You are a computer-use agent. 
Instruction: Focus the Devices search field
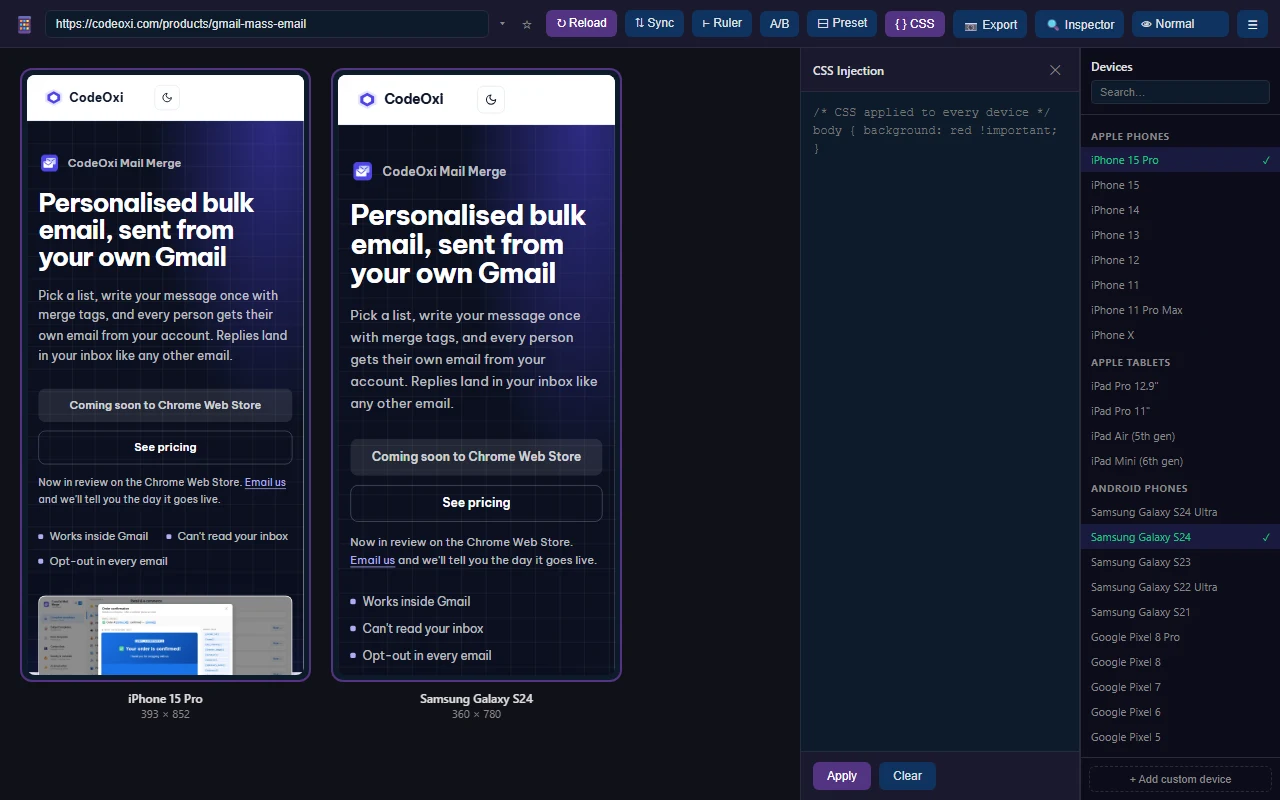1180,92
